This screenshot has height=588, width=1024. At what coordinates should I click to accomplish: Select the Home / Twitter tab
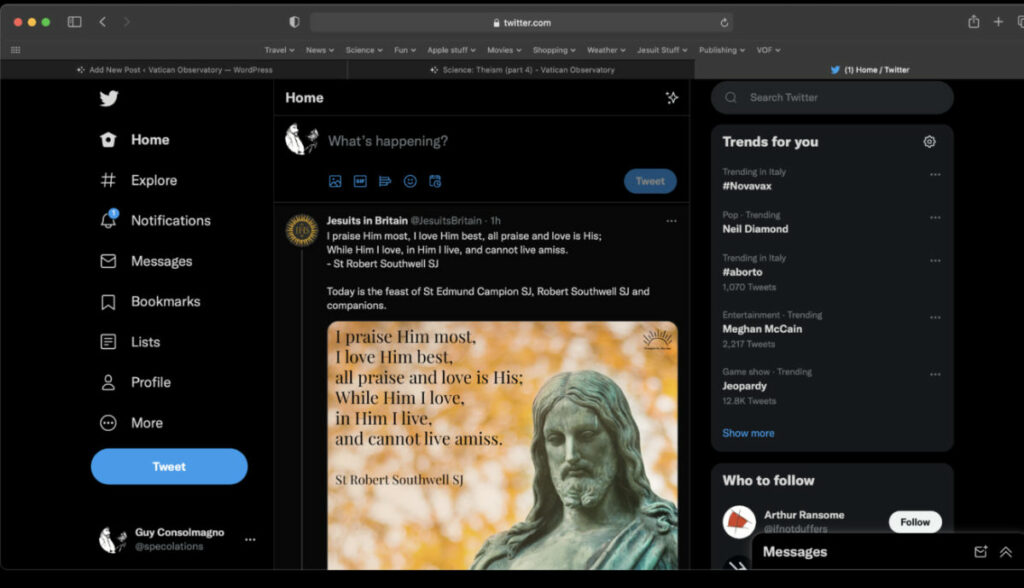[859, 70]
